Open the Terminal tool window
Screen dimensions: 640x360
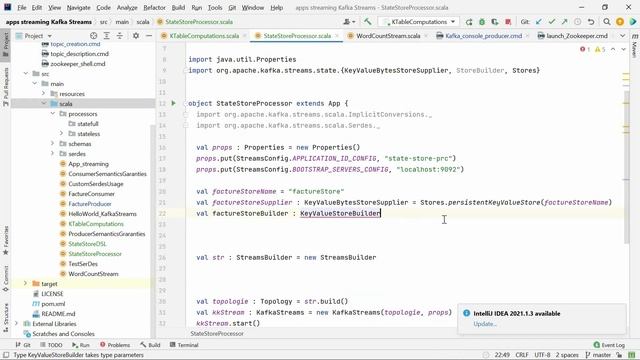pyautogui.click(x=184, y=345)
